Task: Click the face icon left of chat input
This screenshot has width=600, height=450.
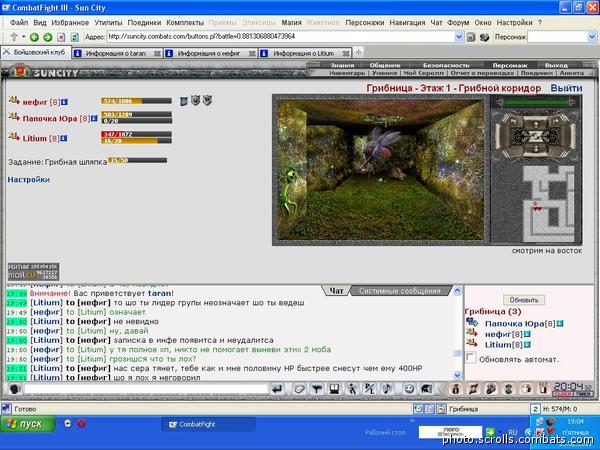Action: pos(15,389)
